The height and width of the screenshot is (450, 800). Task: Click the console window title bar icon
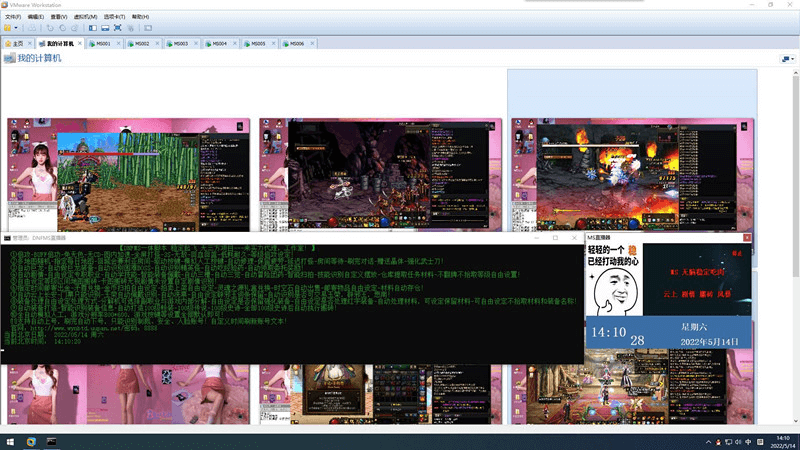[x=7, y=238]
